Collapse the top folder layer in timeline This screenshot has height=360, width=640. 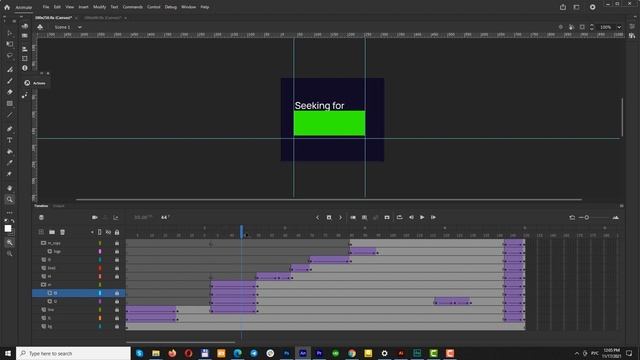click(43, 243)
